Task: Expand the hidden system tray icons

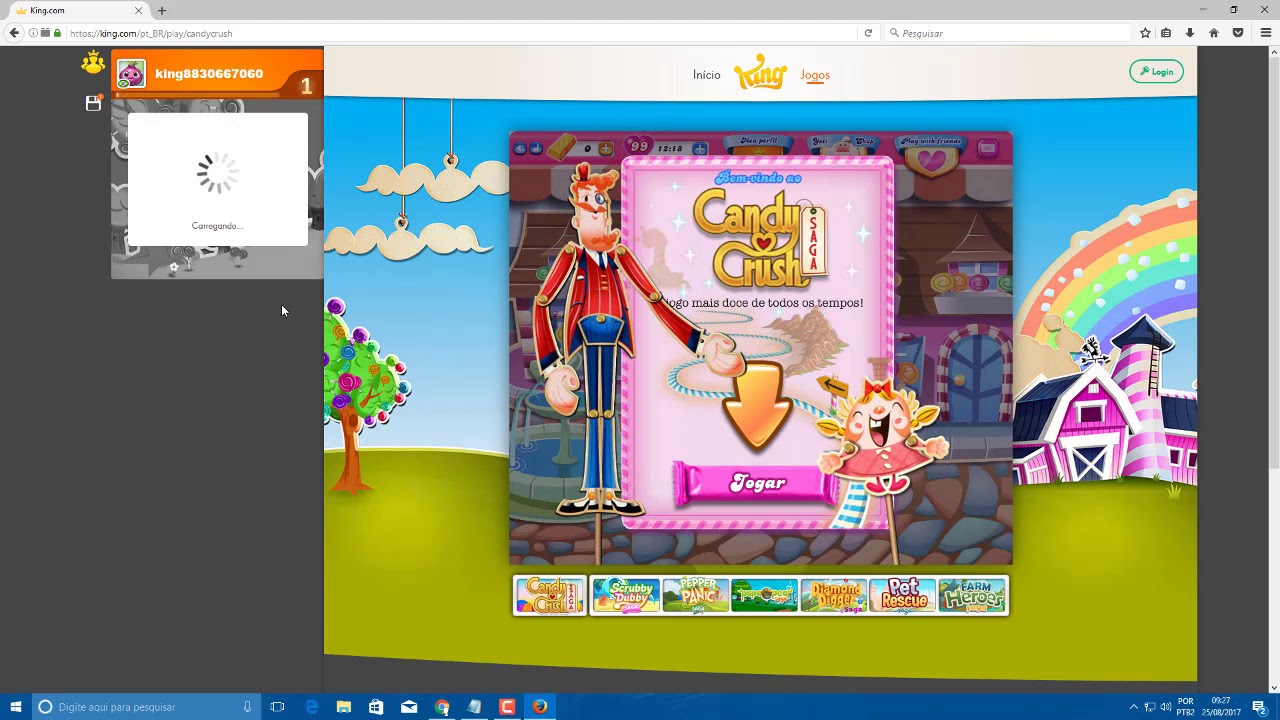Action: click(1133, 707)
